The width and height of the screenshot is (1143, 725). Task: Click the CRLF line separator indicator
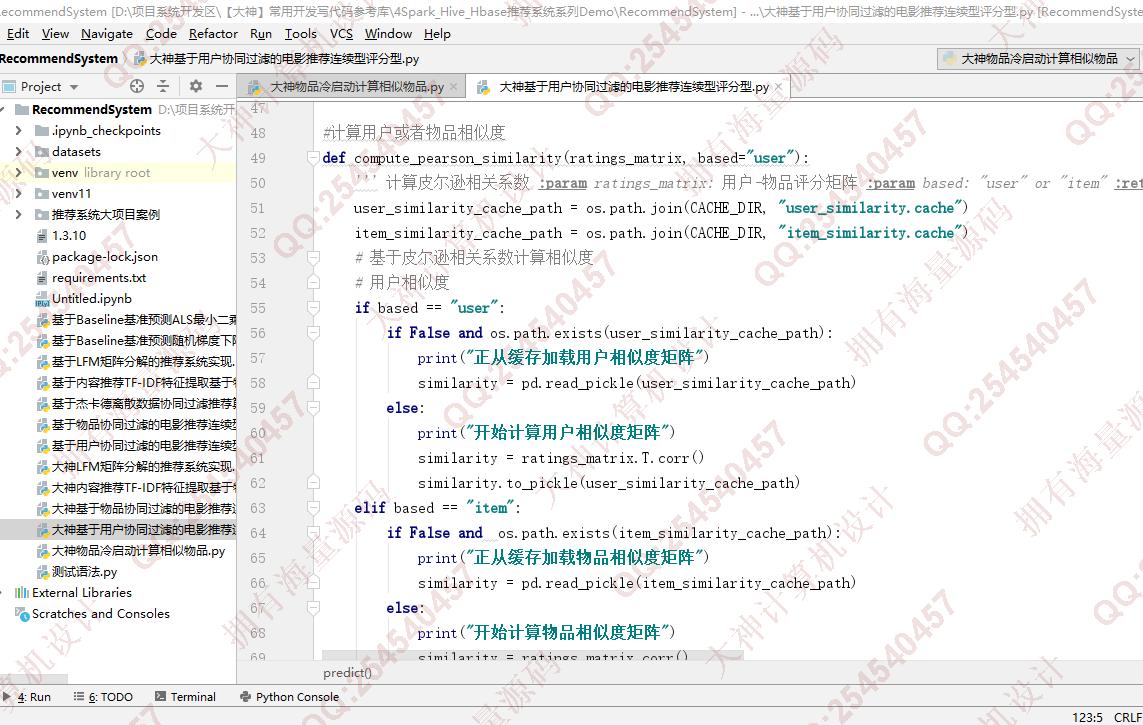(1128, 717)
